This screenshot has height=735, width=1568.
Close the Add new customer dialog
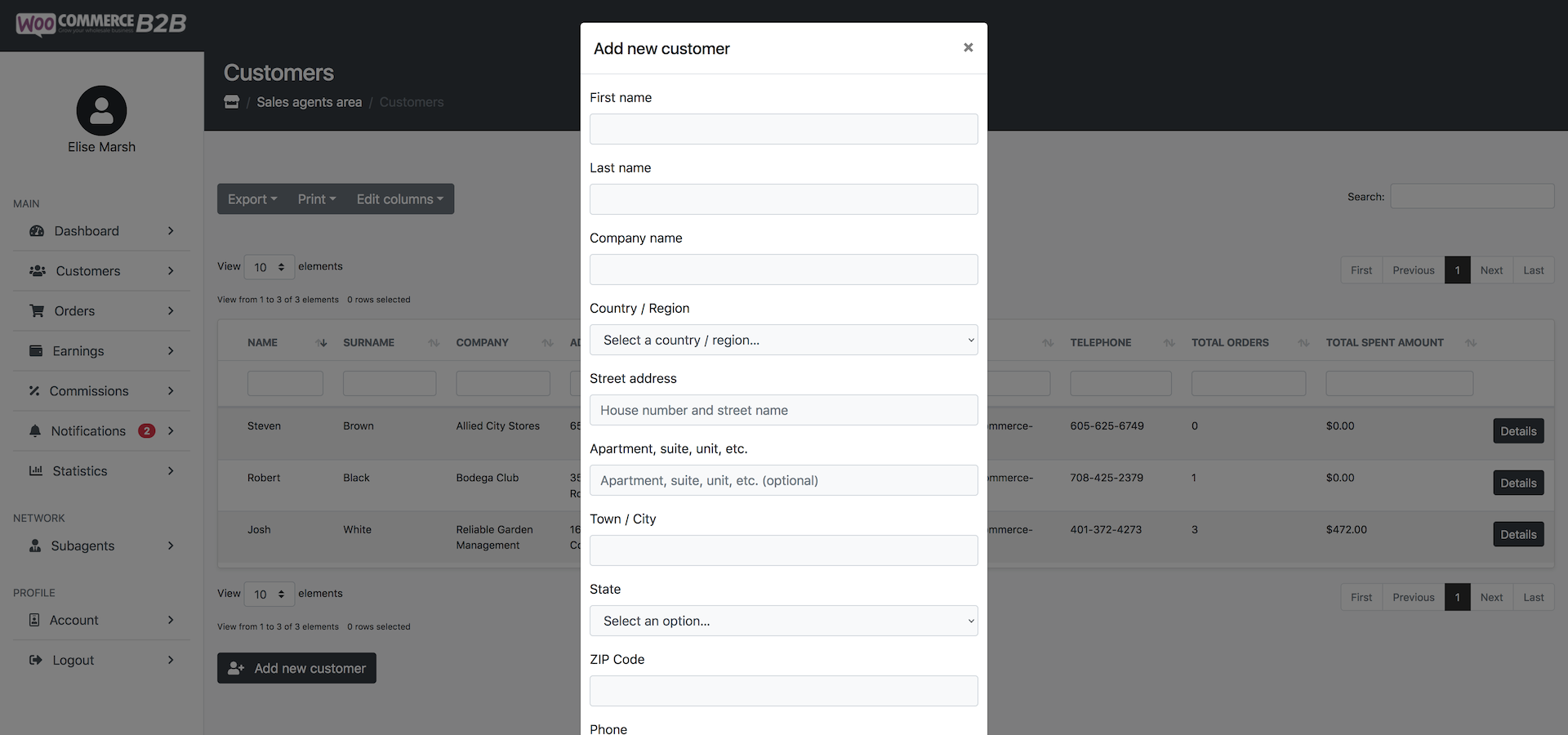click(x=968, y=47)
